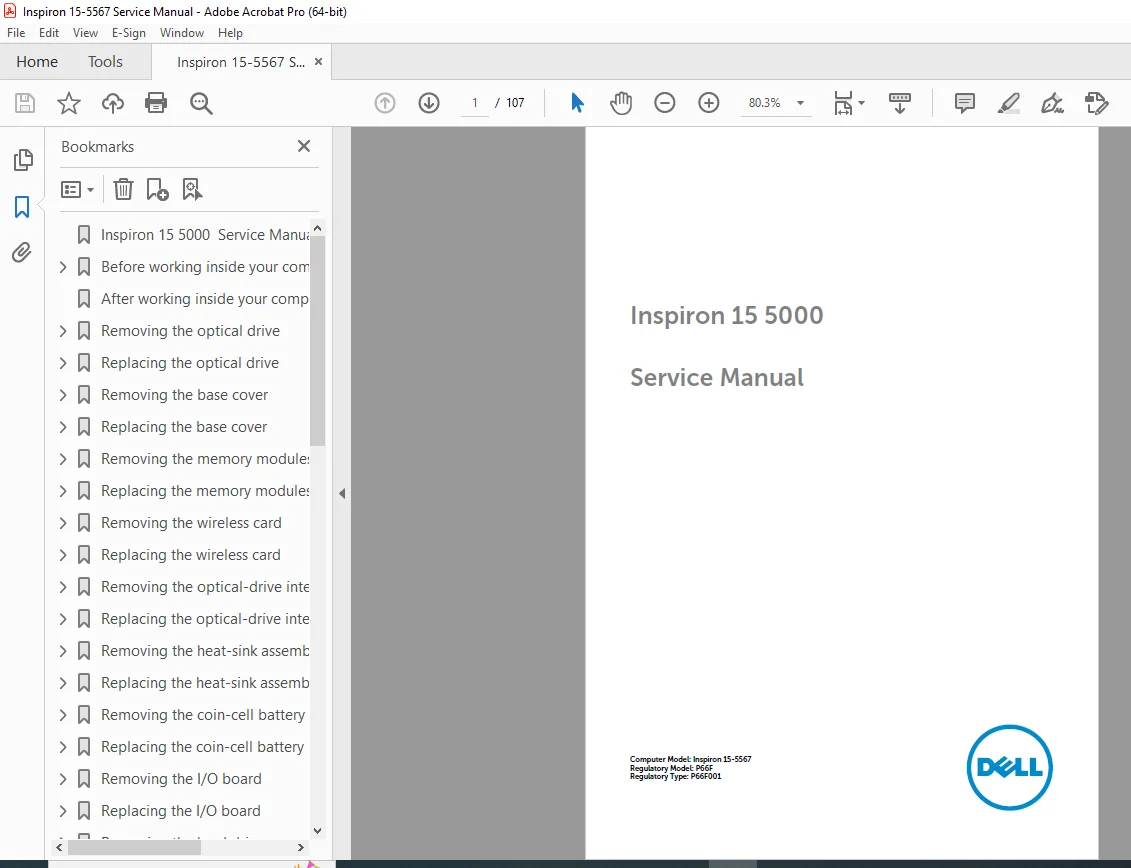This screenshot has width=1131, height=868.
Task: Add a comment sticky note
Action: tap(964, 103)
